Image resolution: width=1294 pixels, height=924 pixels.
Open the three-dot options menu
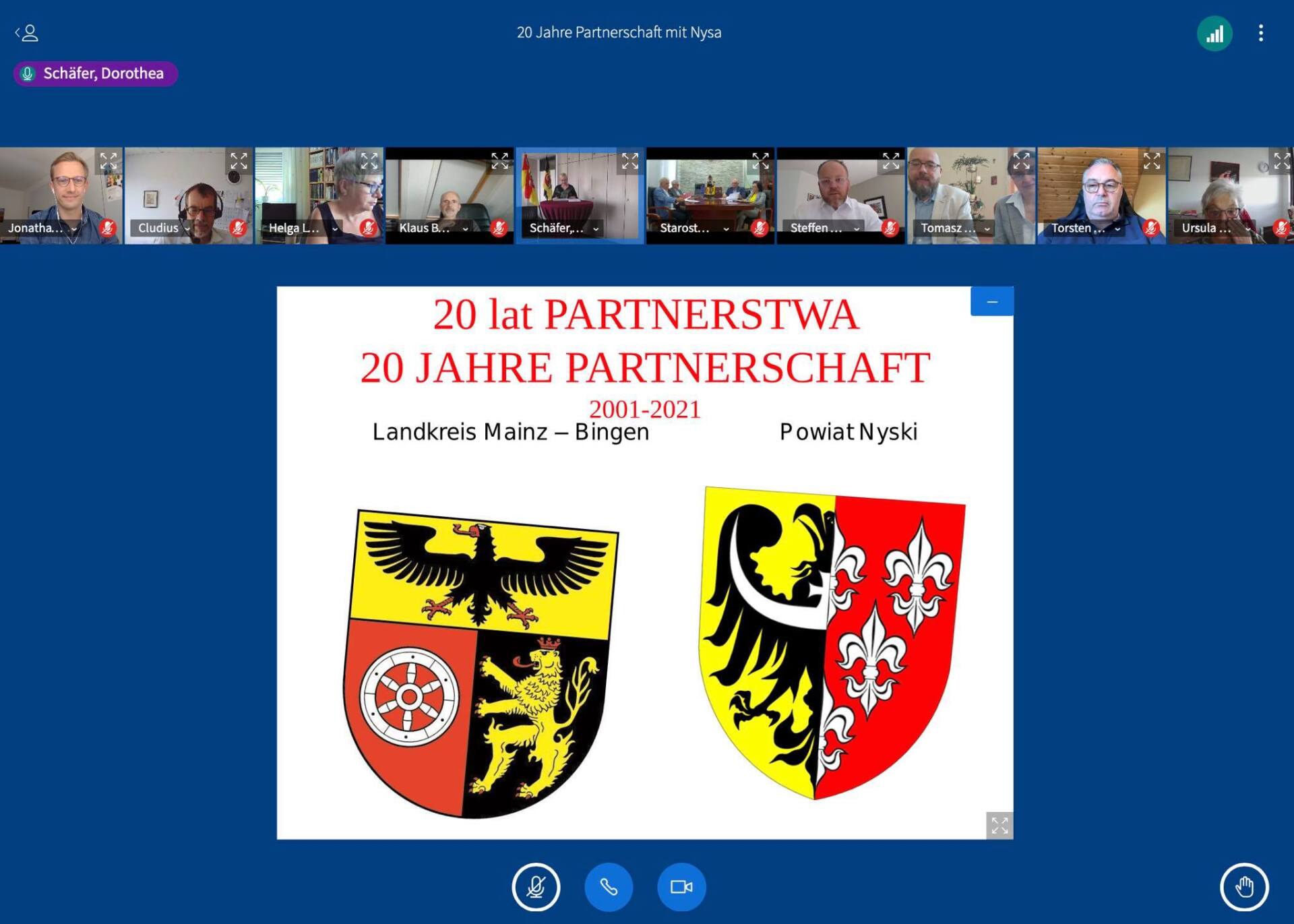(x=1260, y=33)
